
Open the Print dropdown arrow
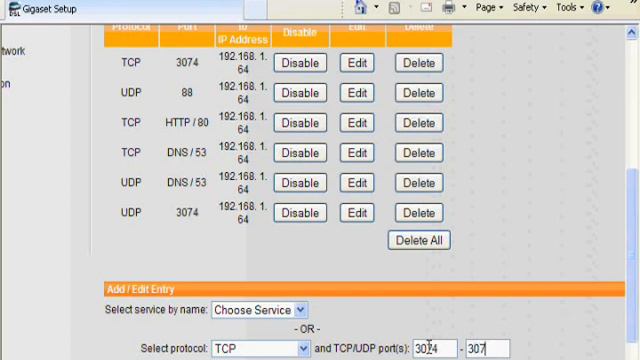[x=464, y=7]
